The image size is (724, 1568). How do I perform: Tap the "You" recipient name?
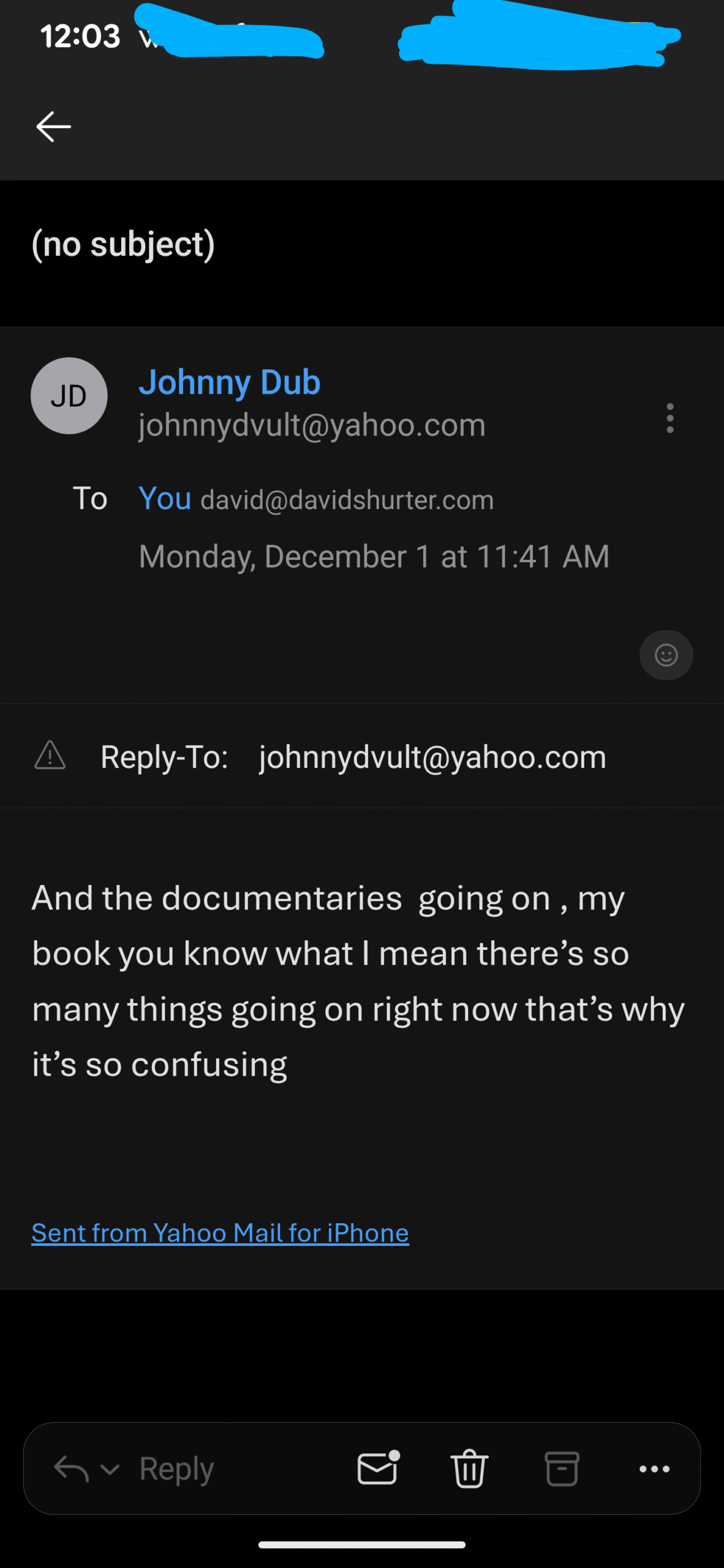[165, 498]
